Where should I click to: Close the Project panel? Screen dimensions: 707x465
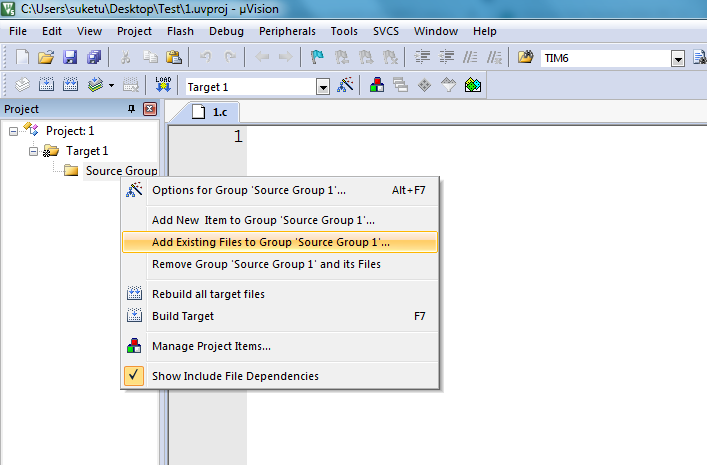(150, 109)
